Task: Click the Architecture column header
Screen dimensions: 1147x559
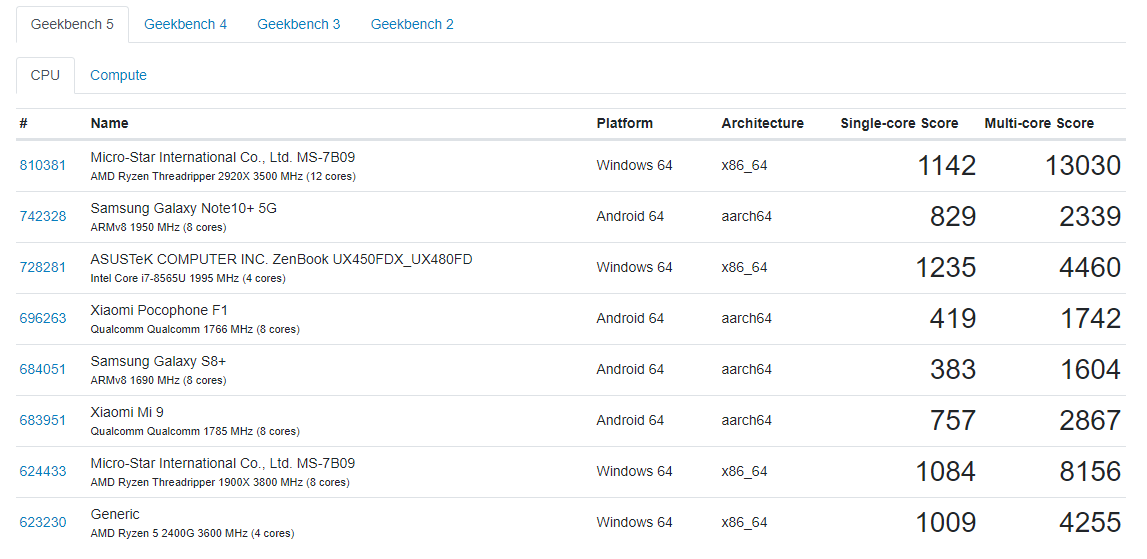Action: (x=762, y=124)
